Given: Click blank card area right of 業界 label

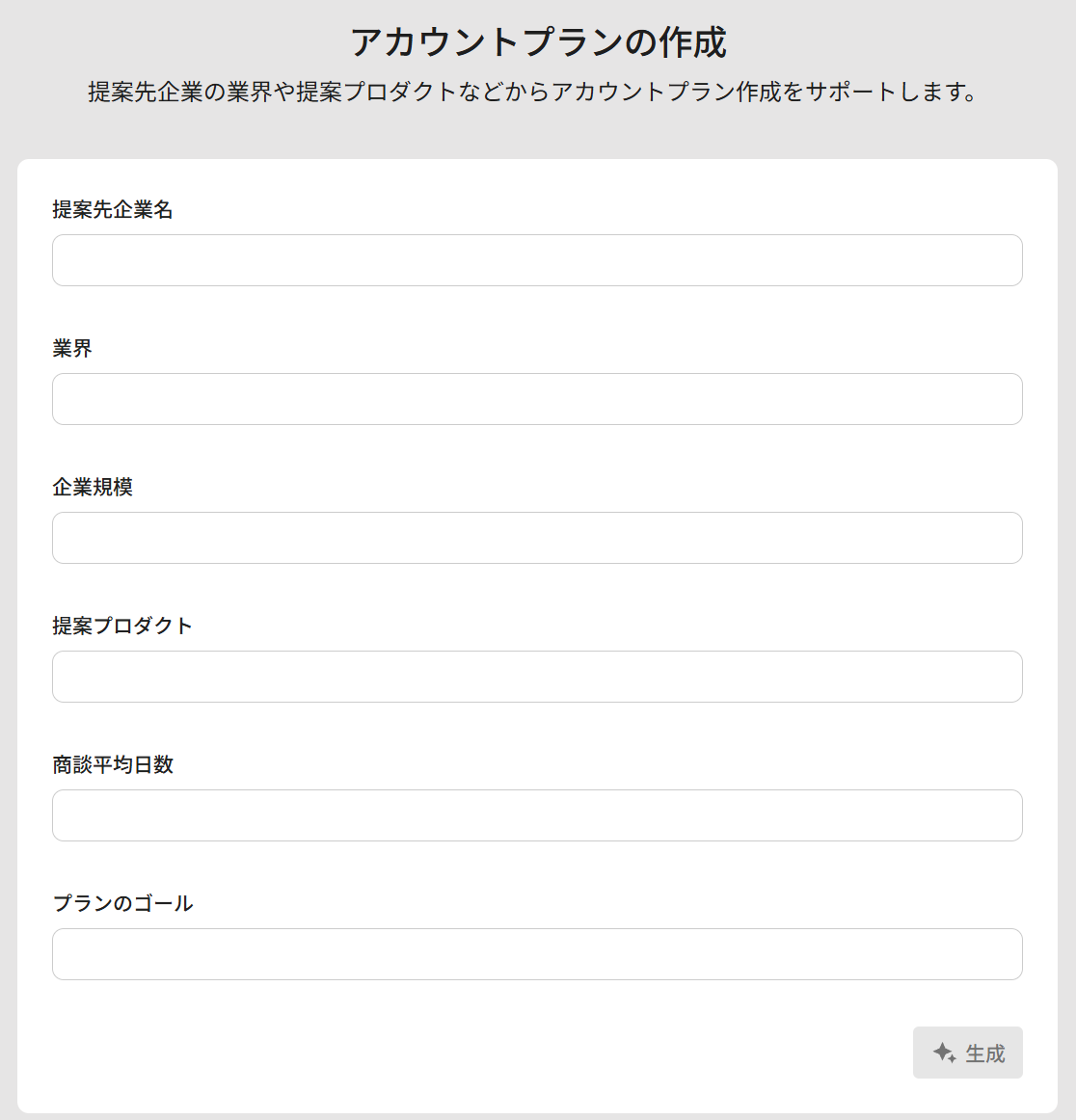Looking at the screenshot, I should [578, 349].
